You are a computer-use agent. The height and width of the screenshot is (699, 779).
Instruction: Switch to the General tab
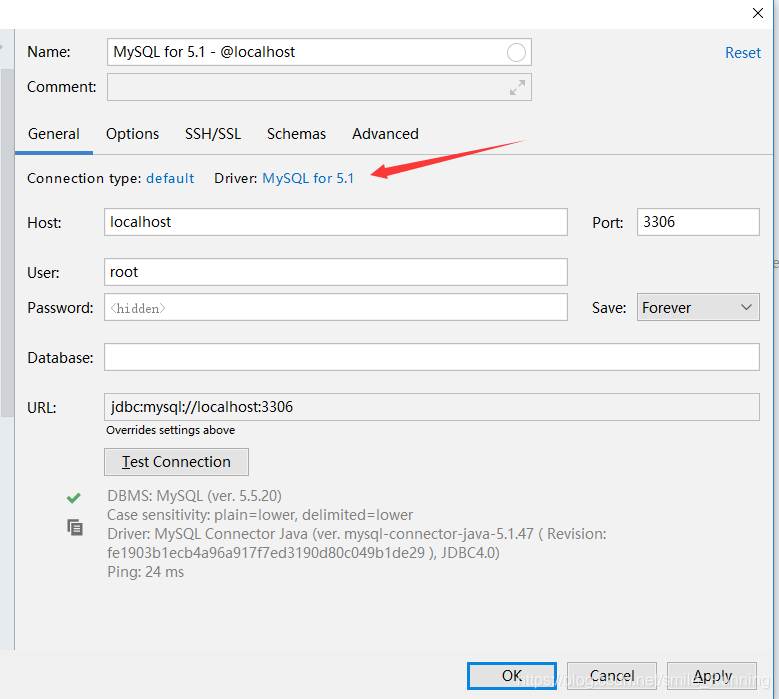tap(54, 134)
